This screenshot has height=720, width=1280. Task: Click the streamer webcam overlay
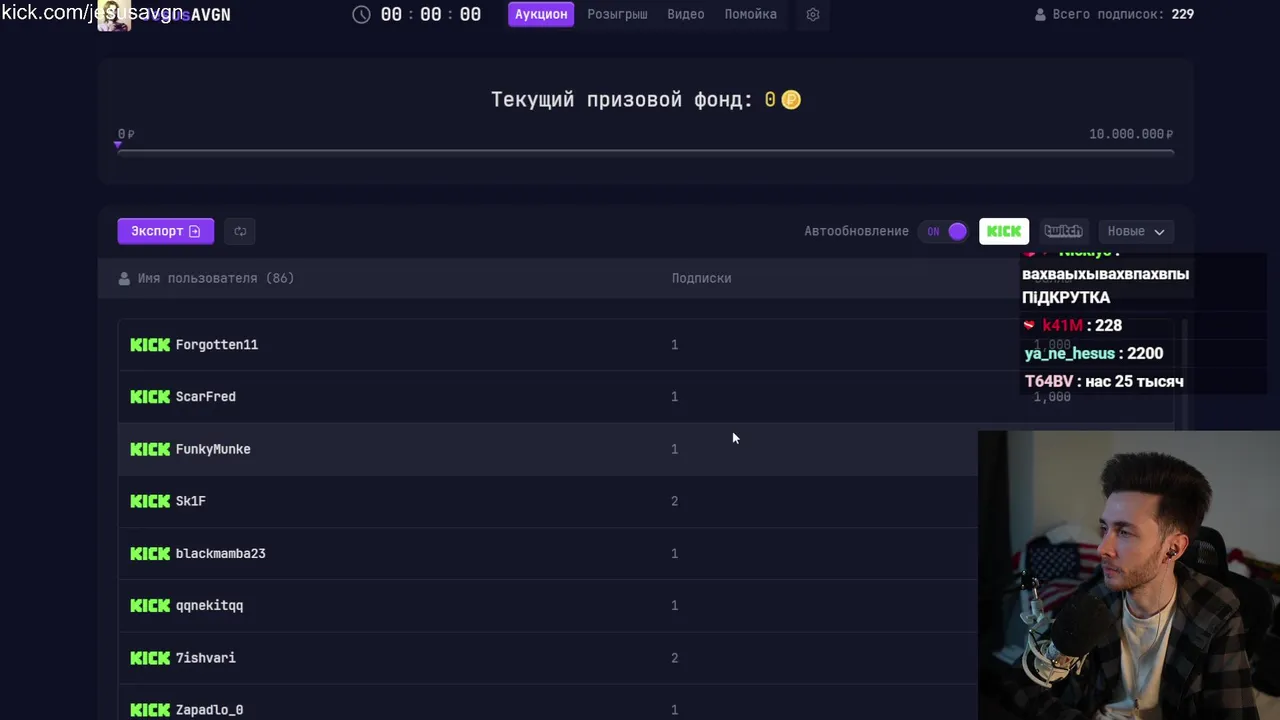(x=1129, y=575)
